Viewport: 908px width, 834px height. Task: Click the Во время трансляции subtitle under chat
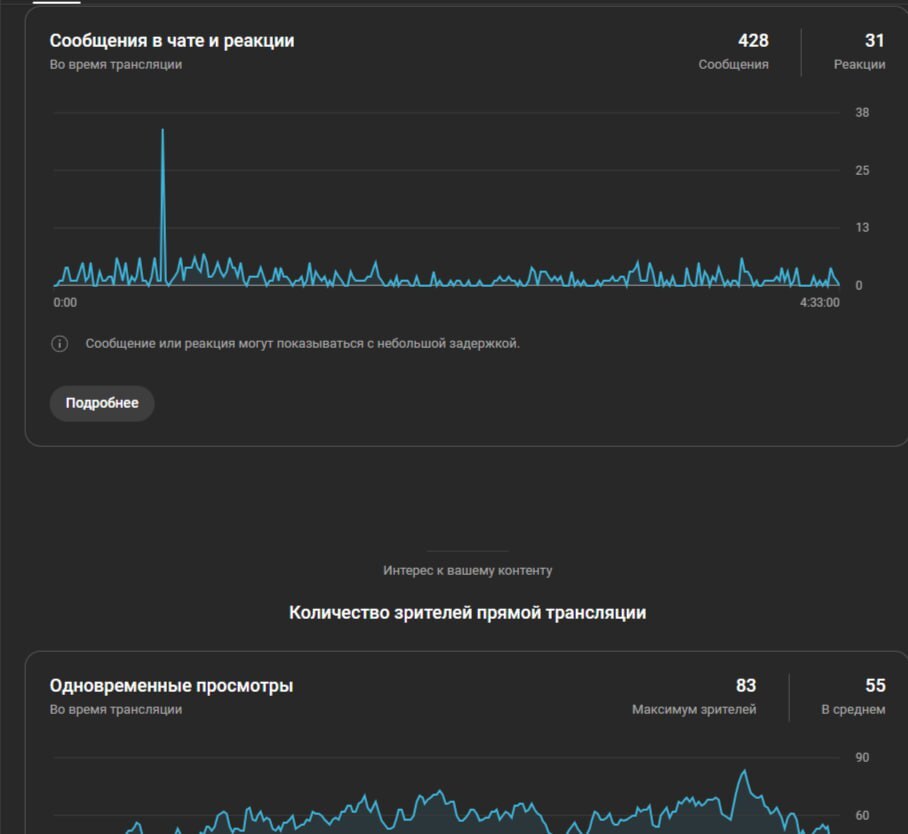(116, 64)
